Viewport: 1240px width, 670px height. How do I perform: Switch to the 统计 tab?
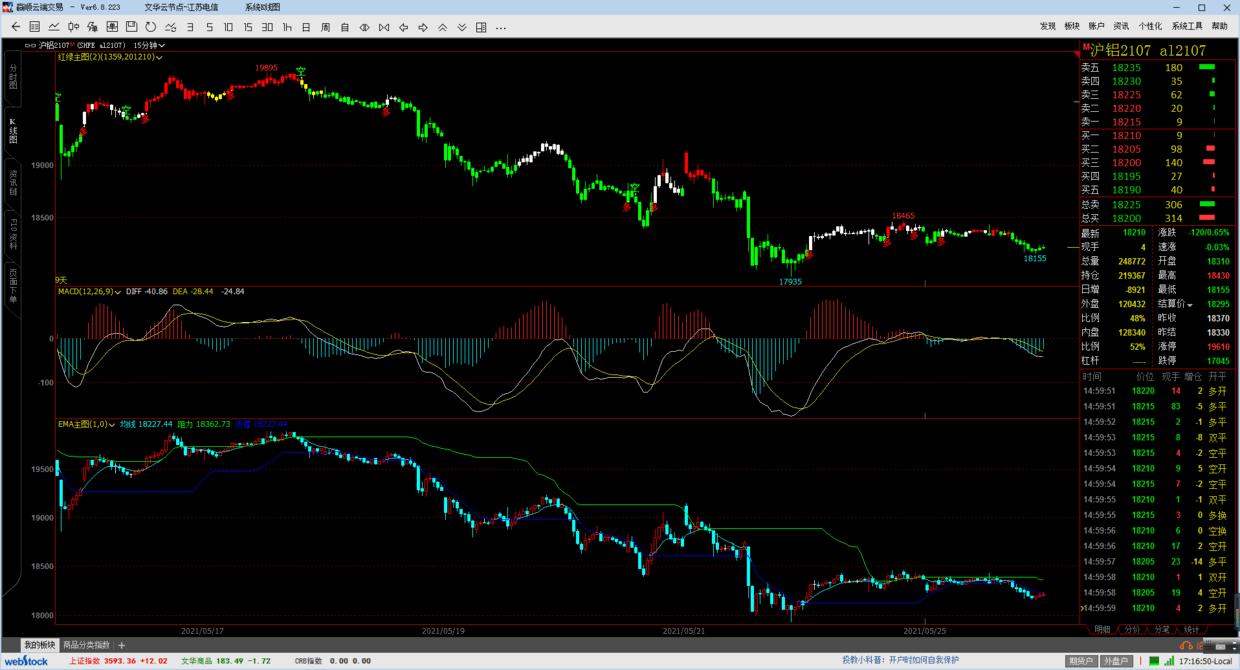(1192, 630)
